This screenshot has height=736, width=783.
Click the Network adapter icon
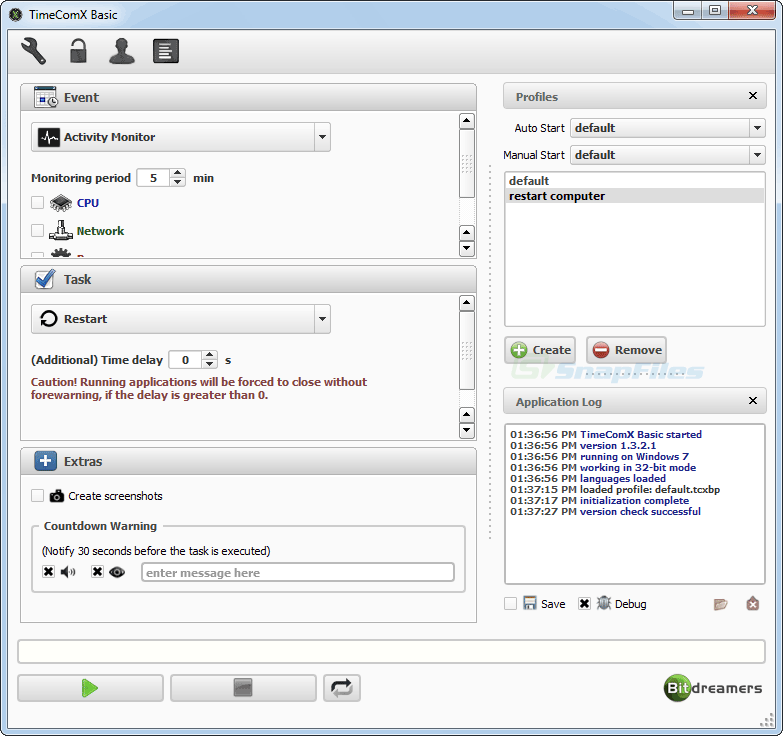(61, 231)
